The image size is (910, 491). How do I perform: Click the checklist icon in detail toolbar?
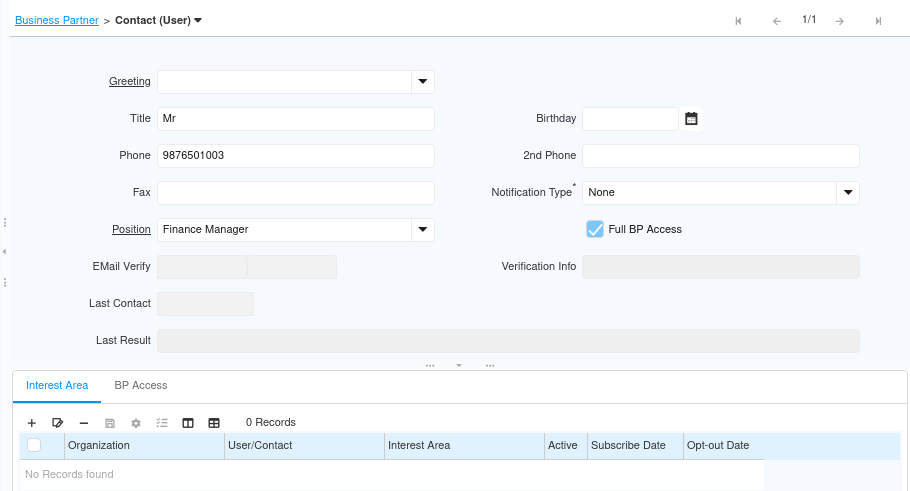point(162,423)
